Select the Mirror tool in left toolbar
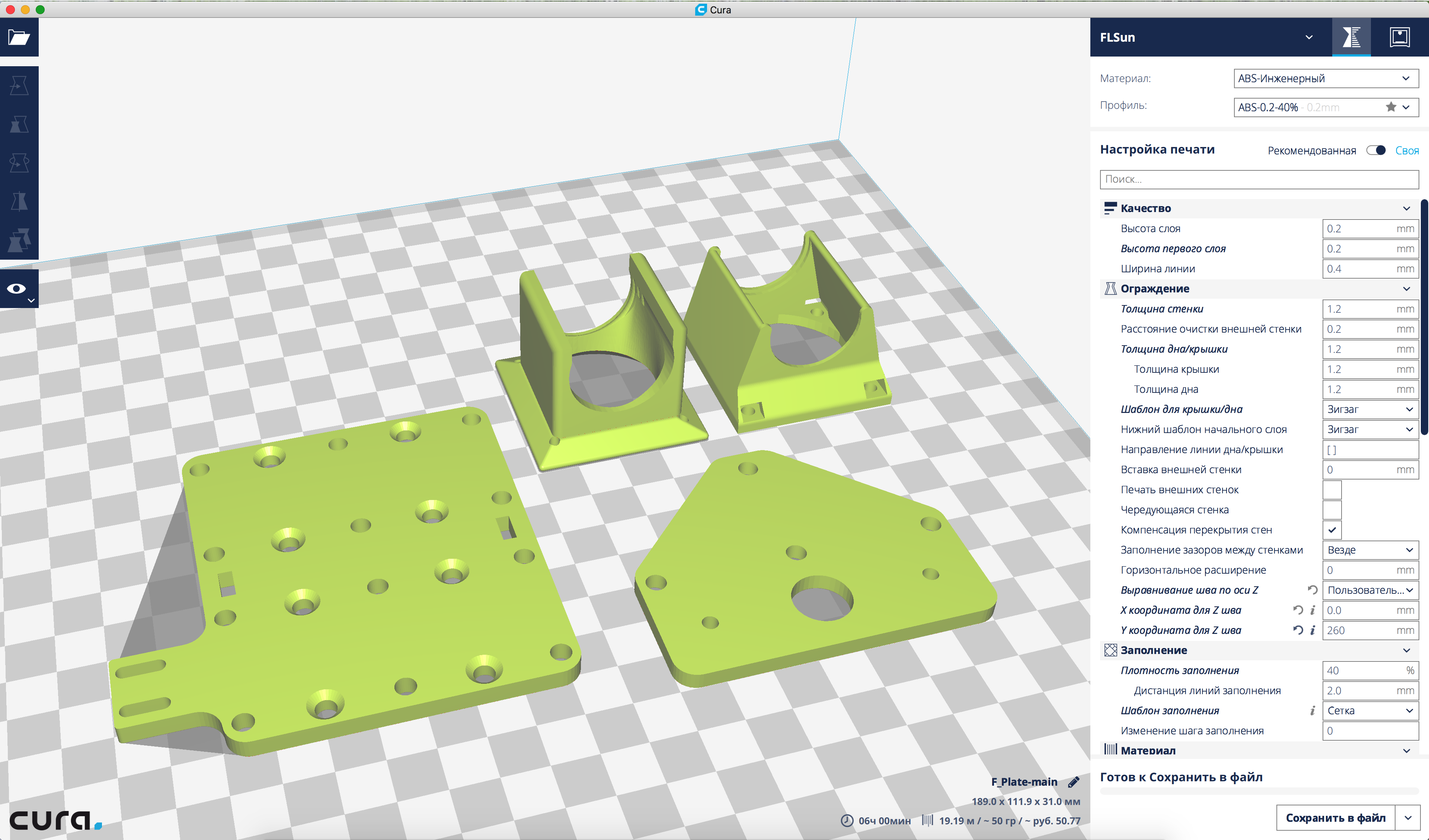This screenshot has width=1429, height=840. 19,201
